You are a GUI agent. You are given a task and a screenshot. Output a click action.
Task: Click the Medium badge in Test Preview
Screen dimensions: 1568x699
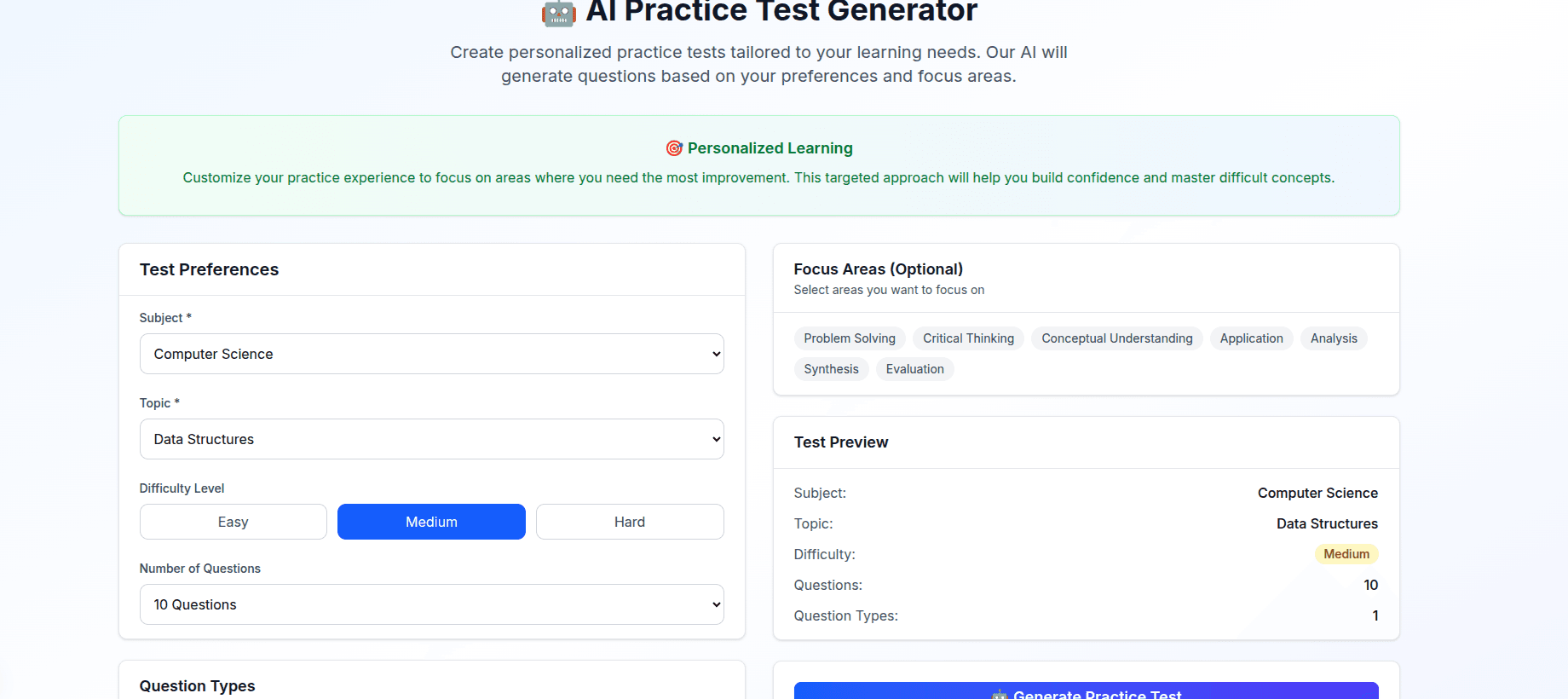(1346, 554)
